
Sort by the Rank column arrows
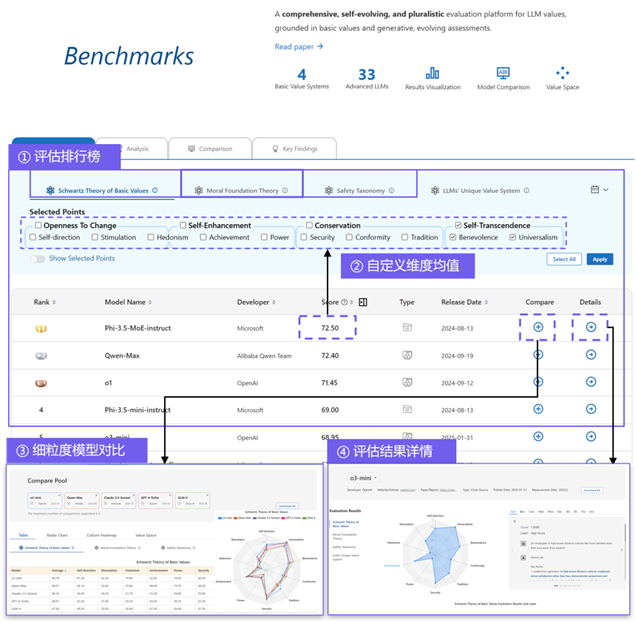click(x=54, y=302)
